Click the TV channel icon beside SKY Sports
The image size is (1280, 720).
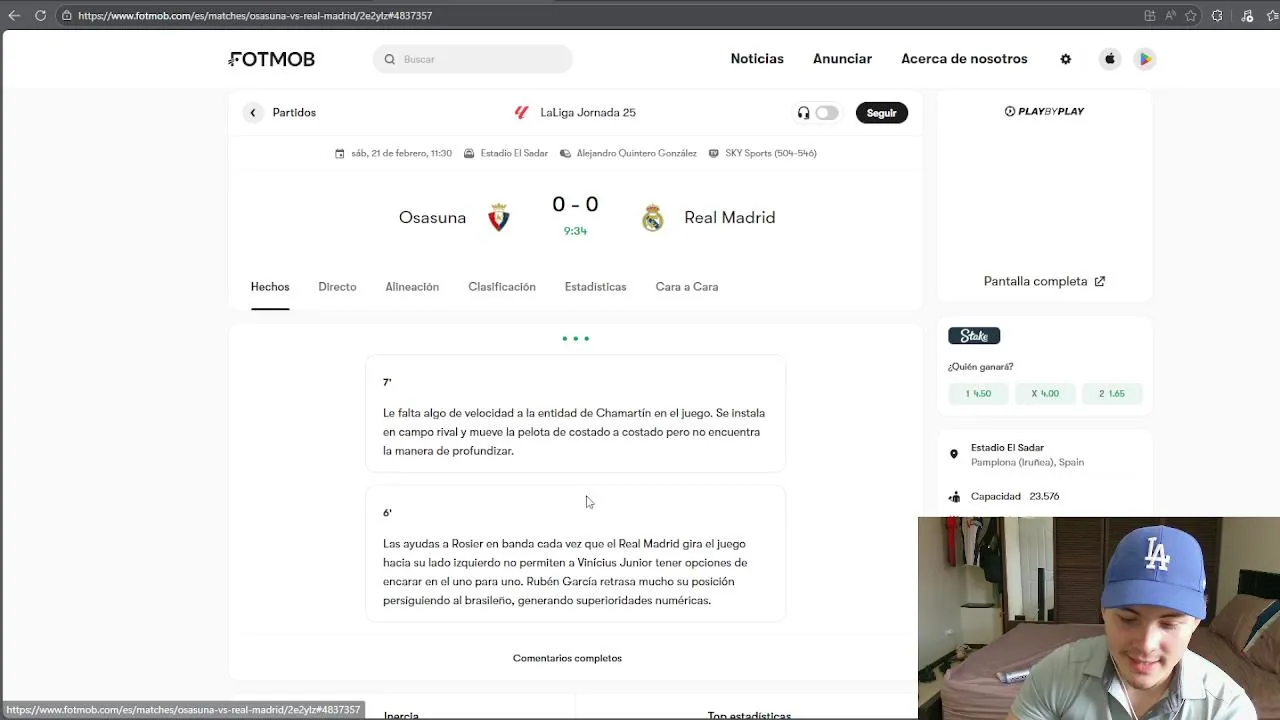pos(714,153)
